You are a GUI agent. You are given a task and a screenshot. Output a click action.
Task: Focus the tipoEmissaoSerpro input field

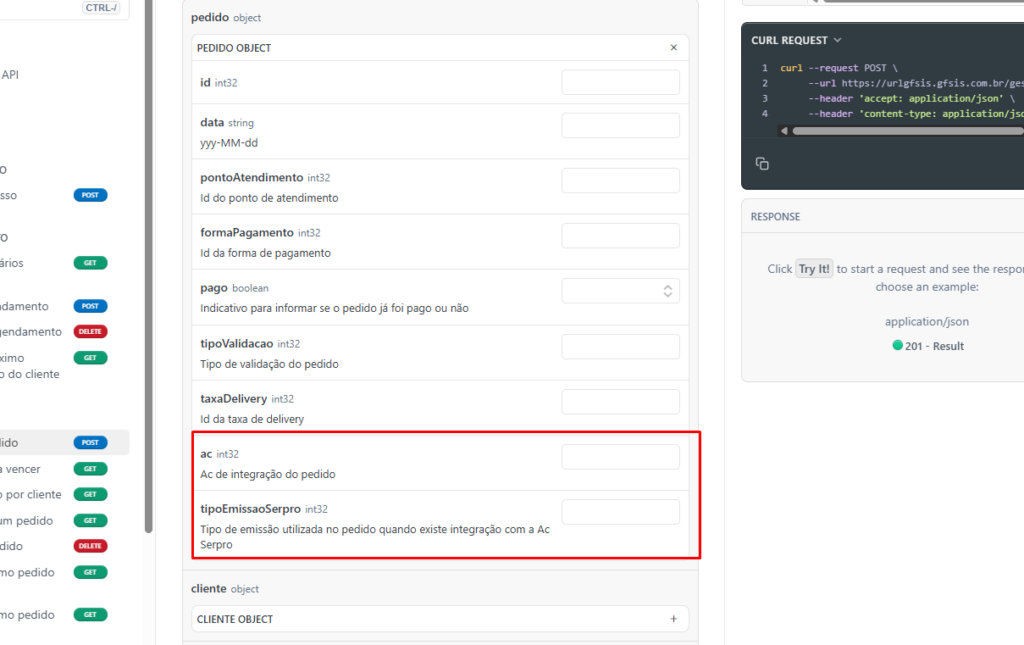pyautogui.click(x=620, y=512)
